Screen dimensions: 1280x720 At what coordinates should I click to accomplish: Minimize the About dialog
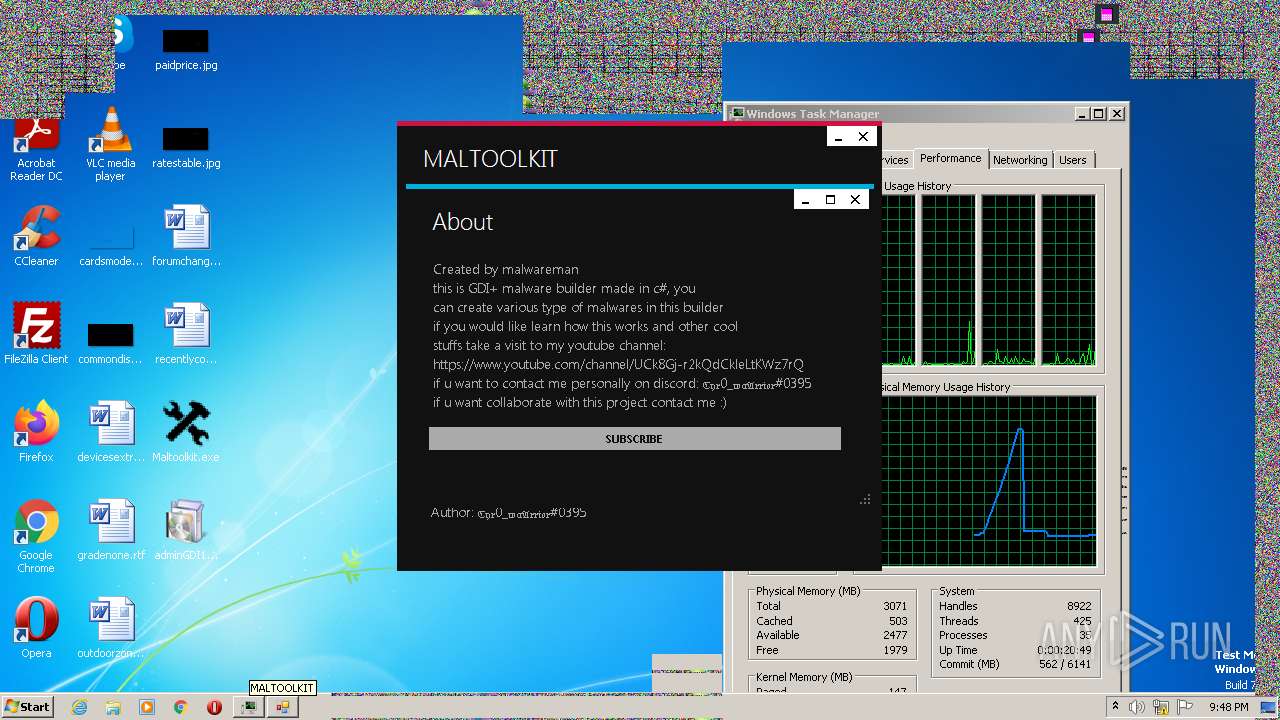click(806, 200)
